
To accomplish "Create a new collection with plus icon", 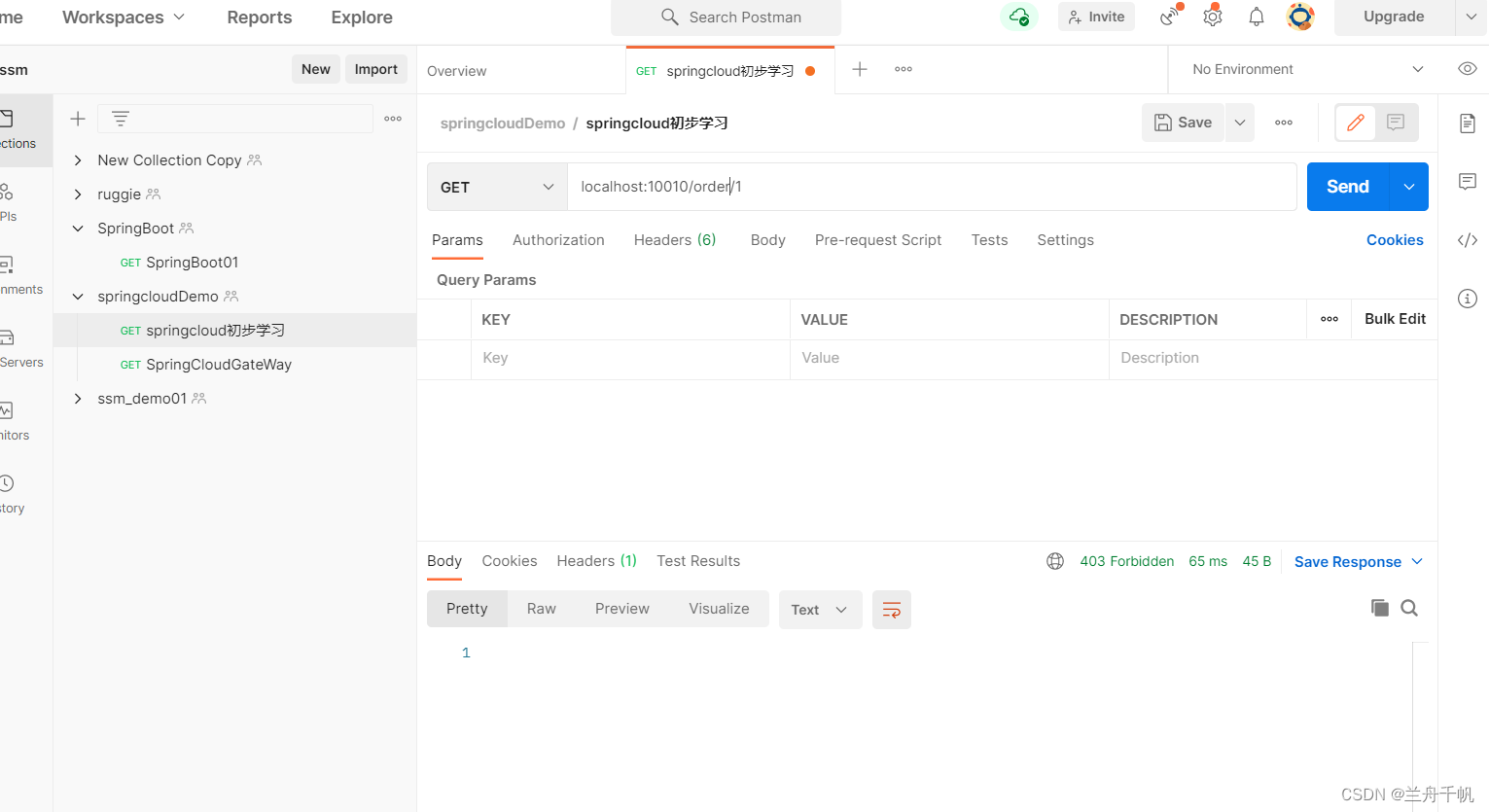I will tap(78, 119).
